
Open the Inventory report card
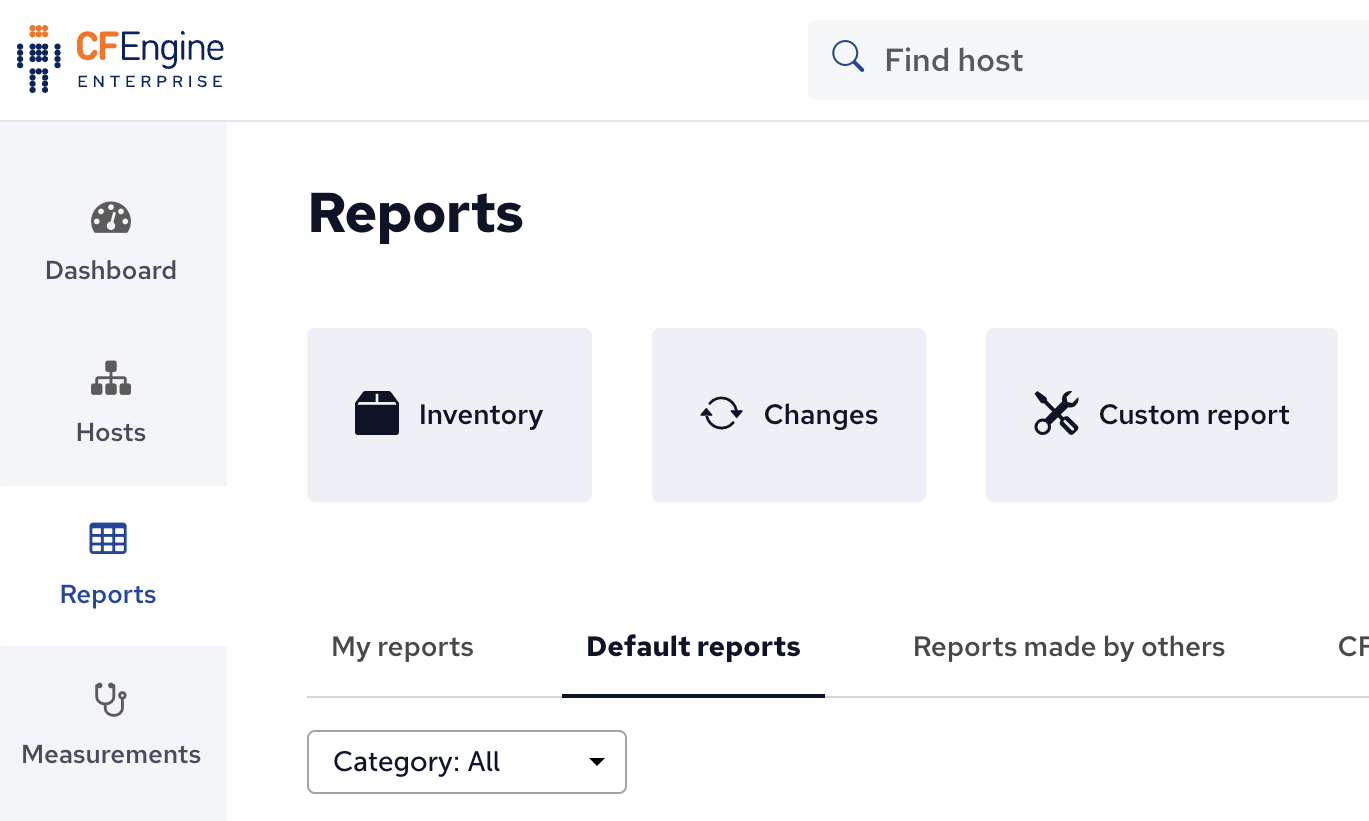[x=449, y=415]
